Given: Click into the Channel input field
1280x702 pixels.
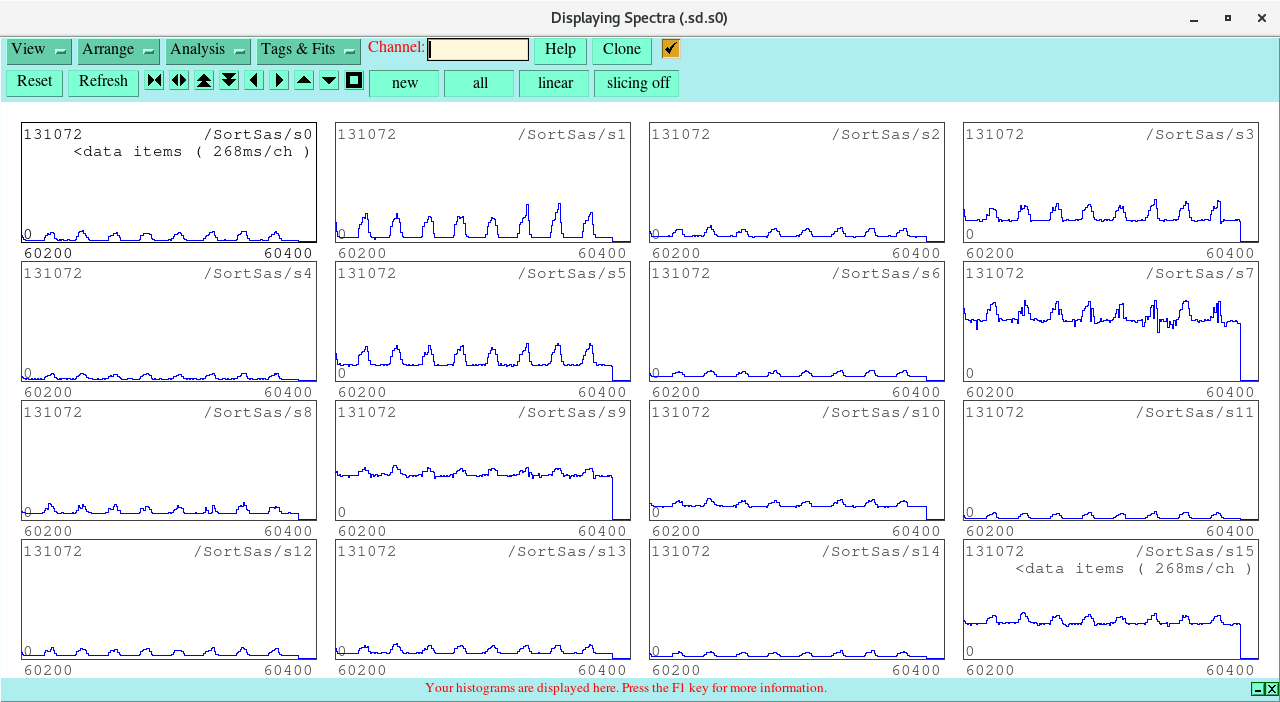Looking at the screenshot, I should pyautogui.click(x=478, y=50).
